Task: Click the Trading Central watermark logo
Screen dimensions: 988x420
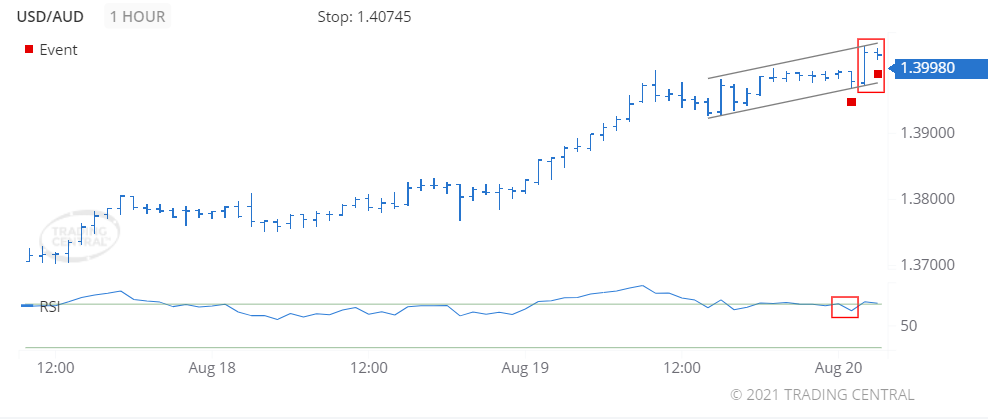Action: click(83, 235)
